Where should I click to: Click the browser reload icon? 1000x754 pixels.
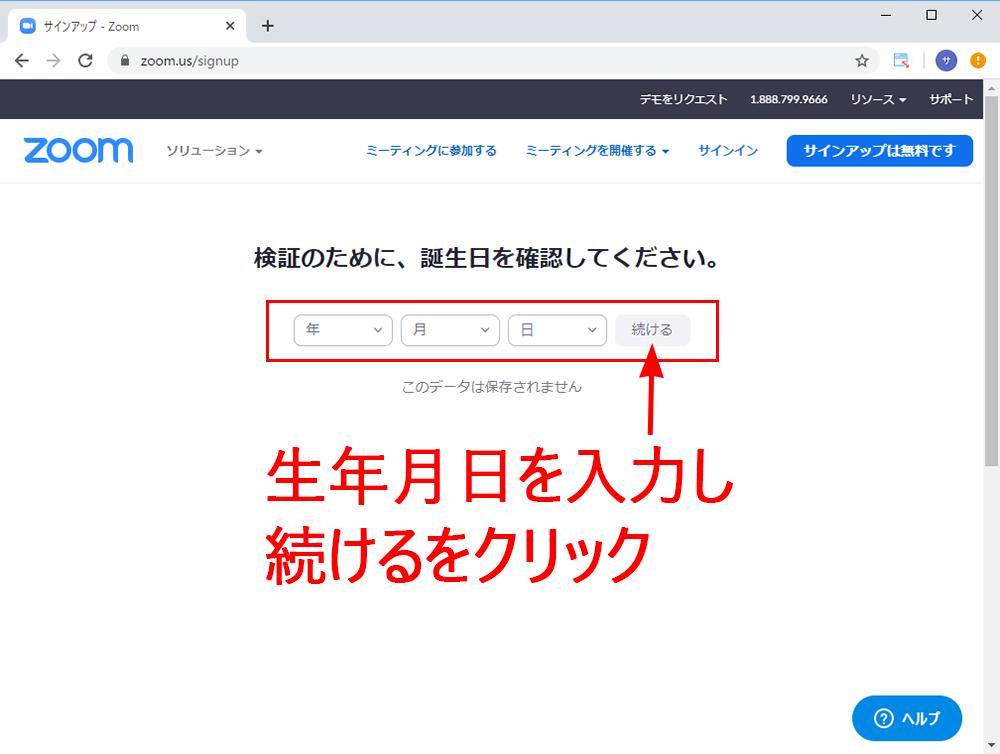85,61
